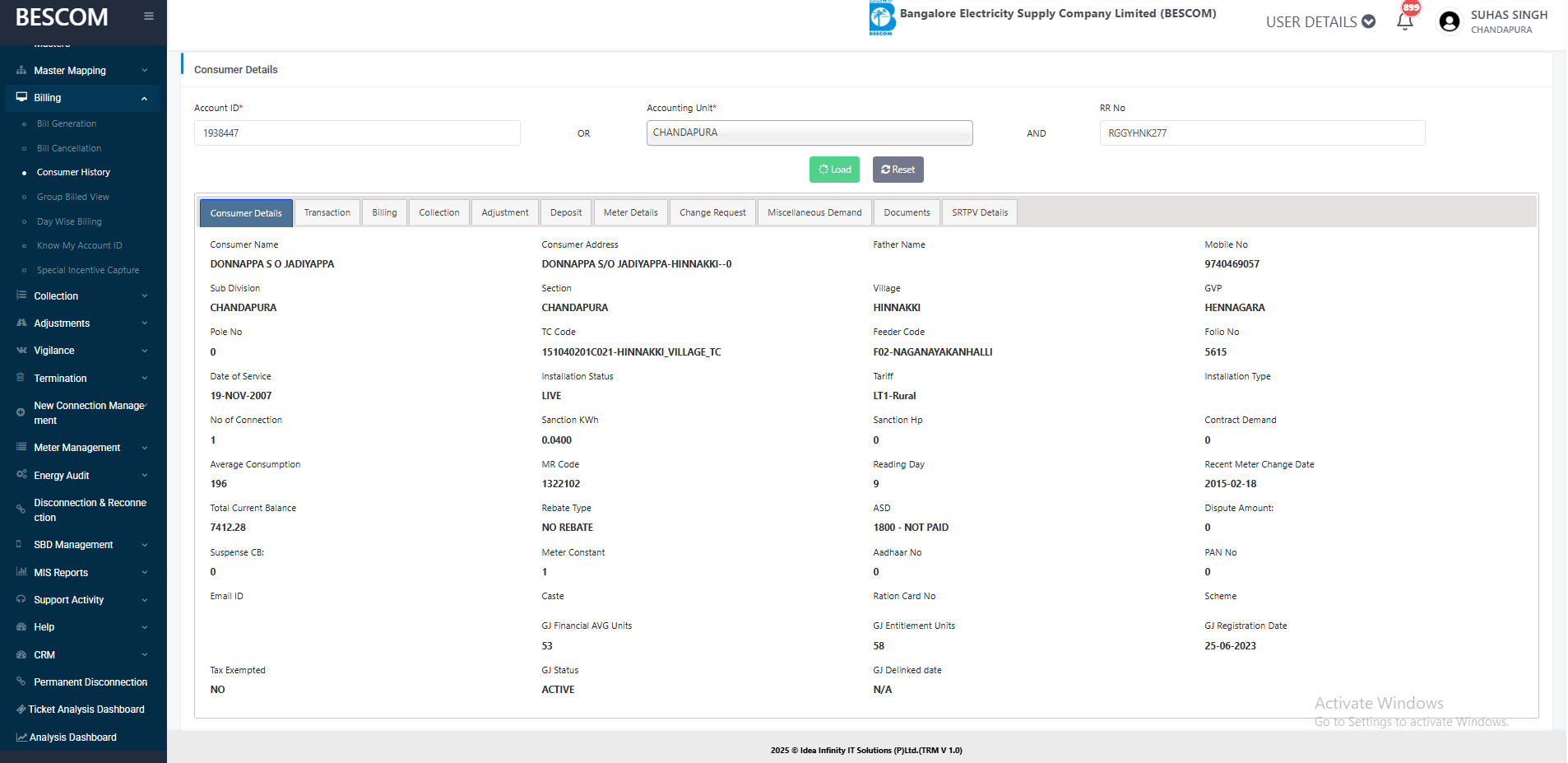
Task: Click the Master Mapping sidebar icon
Action: [21, 71]
